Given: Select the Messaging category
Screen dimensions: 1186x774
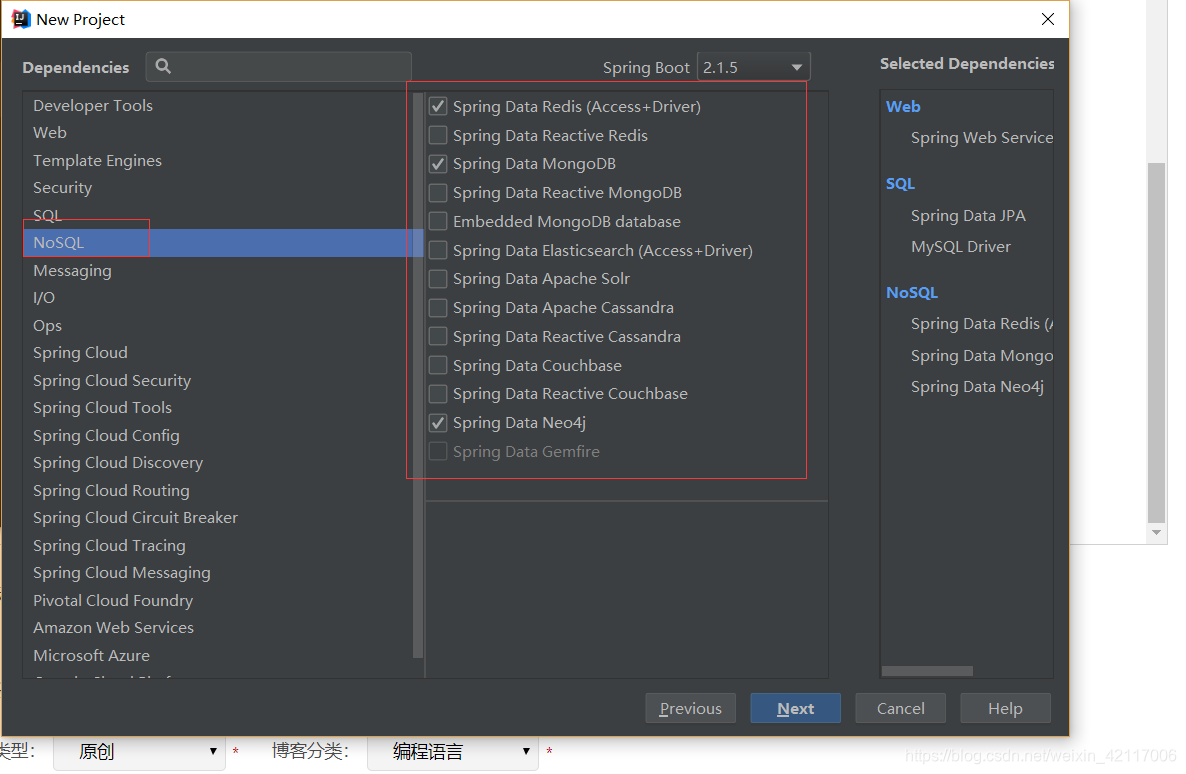Looking at the screenshot, I should click(73, 270).
